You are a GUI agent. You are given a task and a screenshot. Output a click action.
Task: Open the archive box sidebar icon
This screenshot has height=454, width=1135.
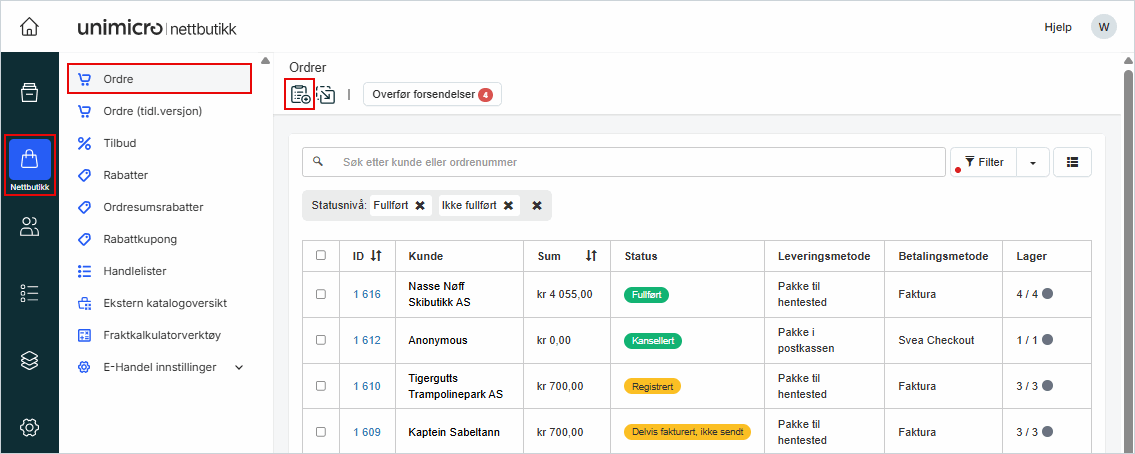point(30,93)
